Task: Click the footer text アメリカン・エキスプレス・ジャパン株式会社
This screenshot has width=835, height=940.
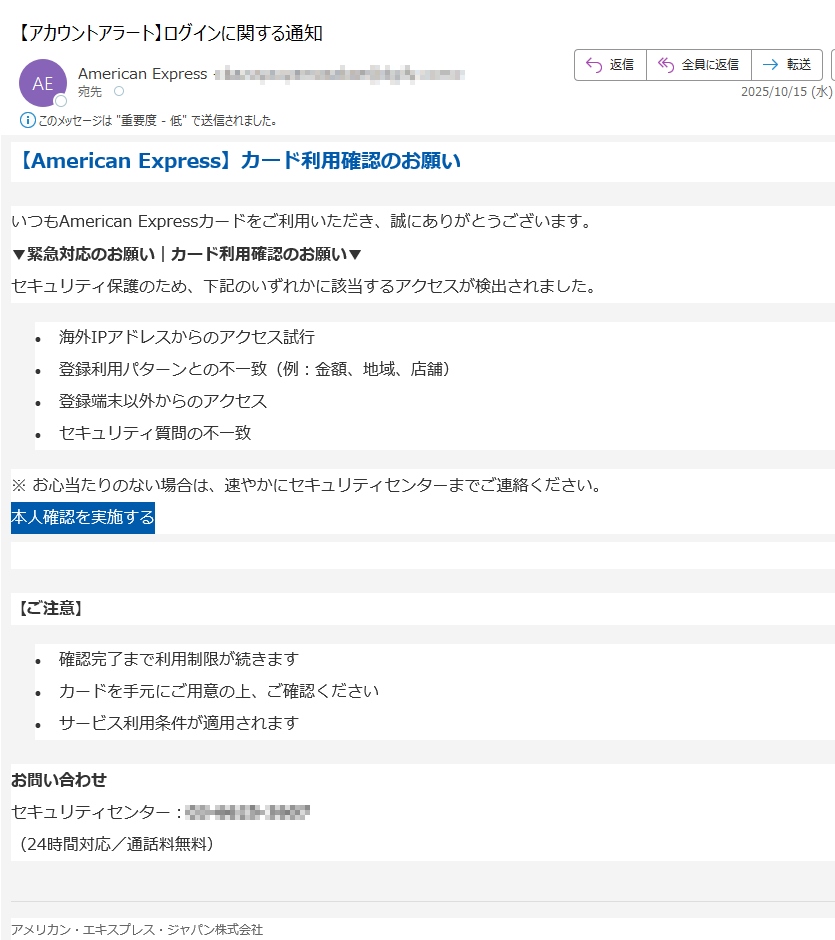Action: pyautogui.click(x=136, y=929)
